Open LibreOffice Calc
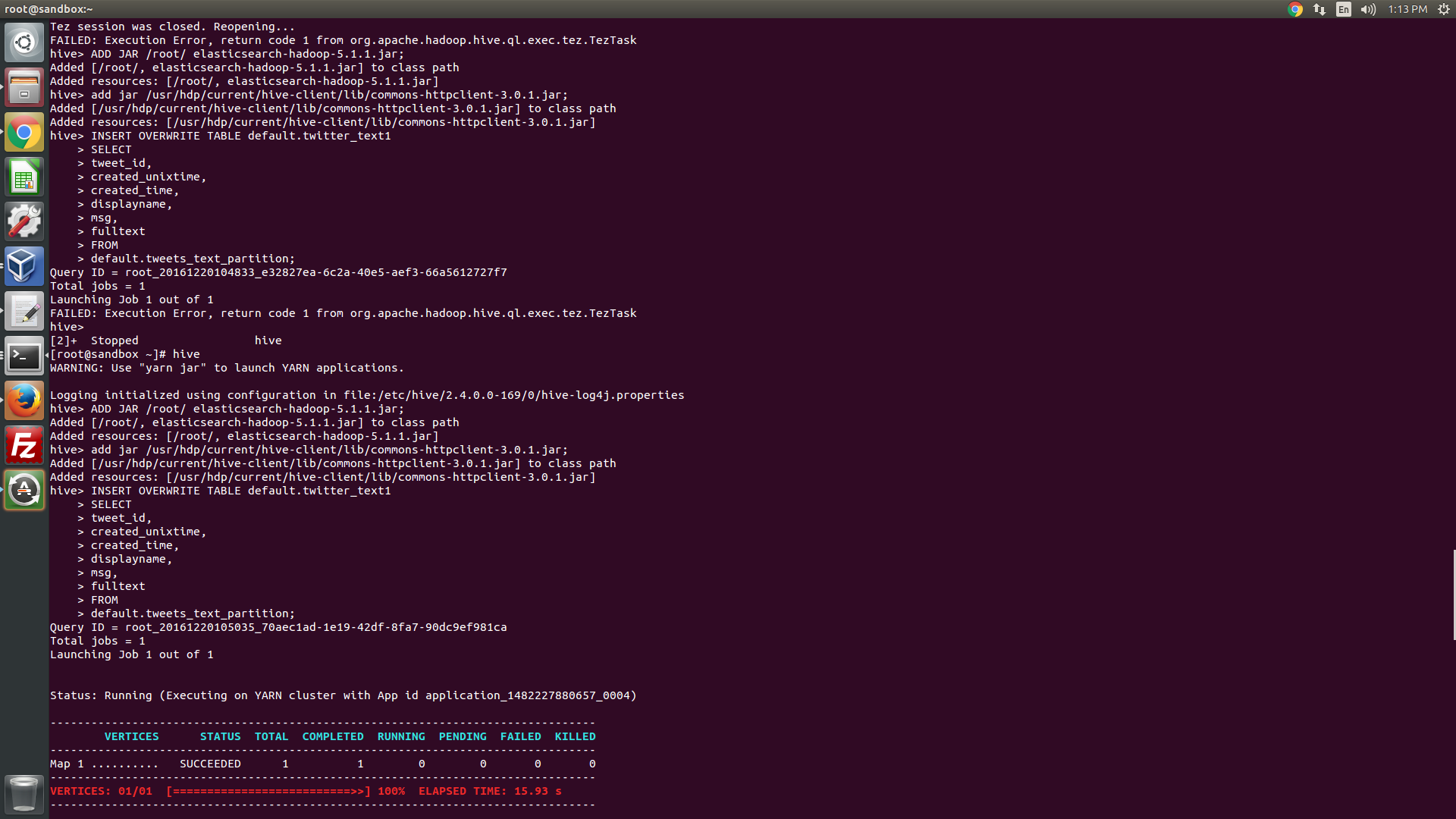Viewport: 1456px width, 819px height. [24, 176]
